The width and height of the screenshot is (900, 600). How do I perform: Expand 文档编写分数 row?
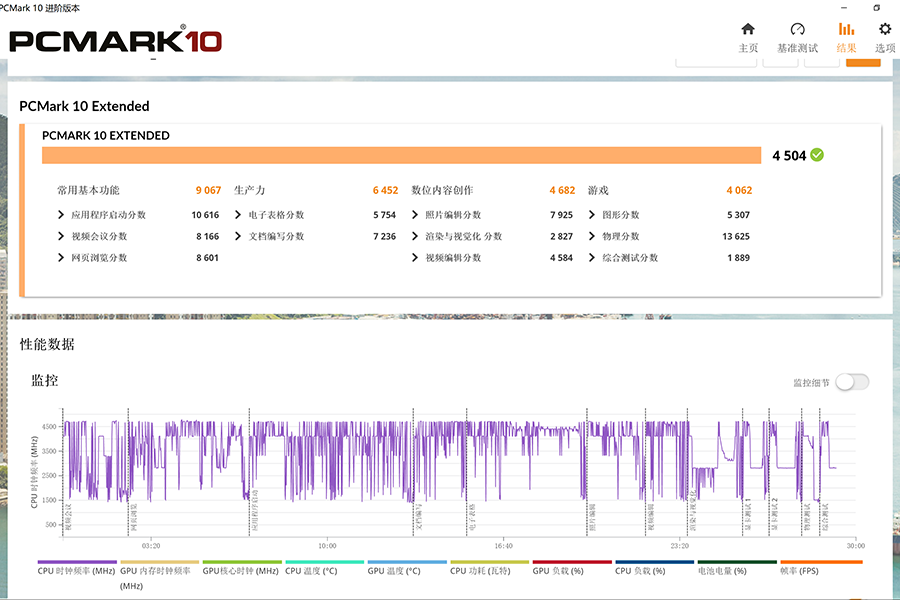pos(238,236)
